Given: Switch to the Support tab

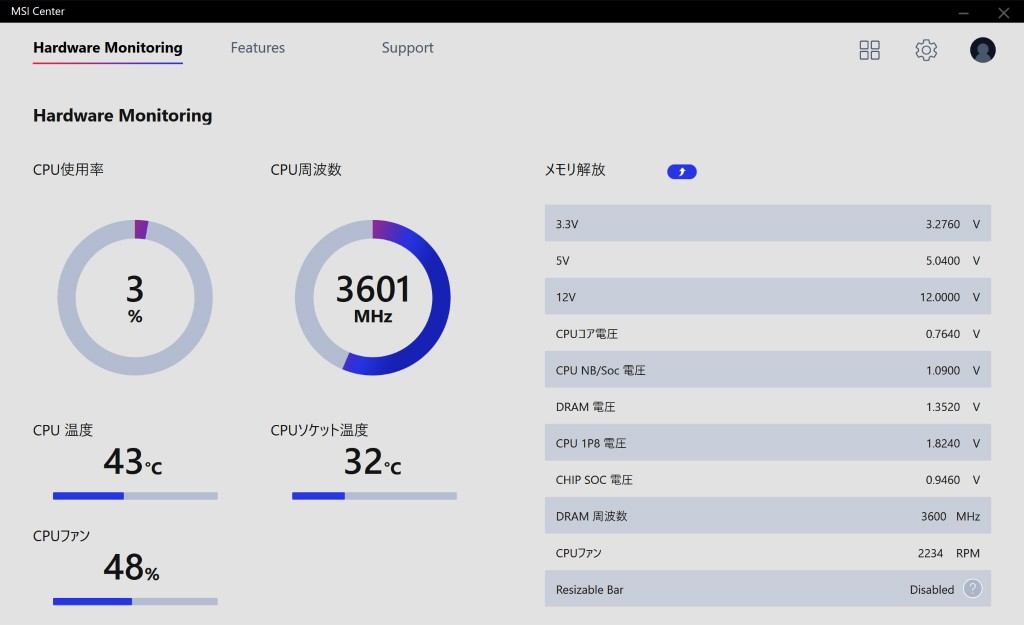Looking at the screenshot, I should 408,48.
